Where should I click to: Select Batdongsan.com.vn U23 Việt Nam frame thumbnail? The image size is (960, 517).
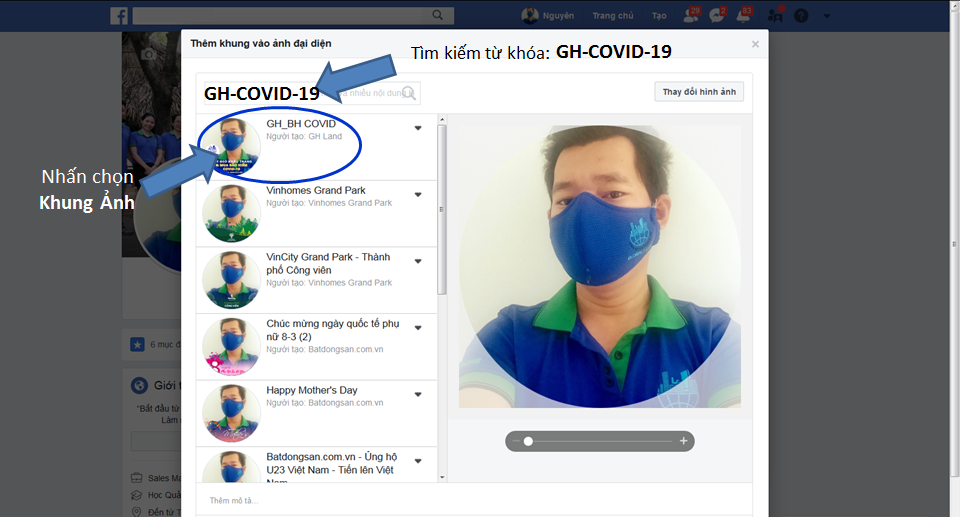[x=231, y=467]
